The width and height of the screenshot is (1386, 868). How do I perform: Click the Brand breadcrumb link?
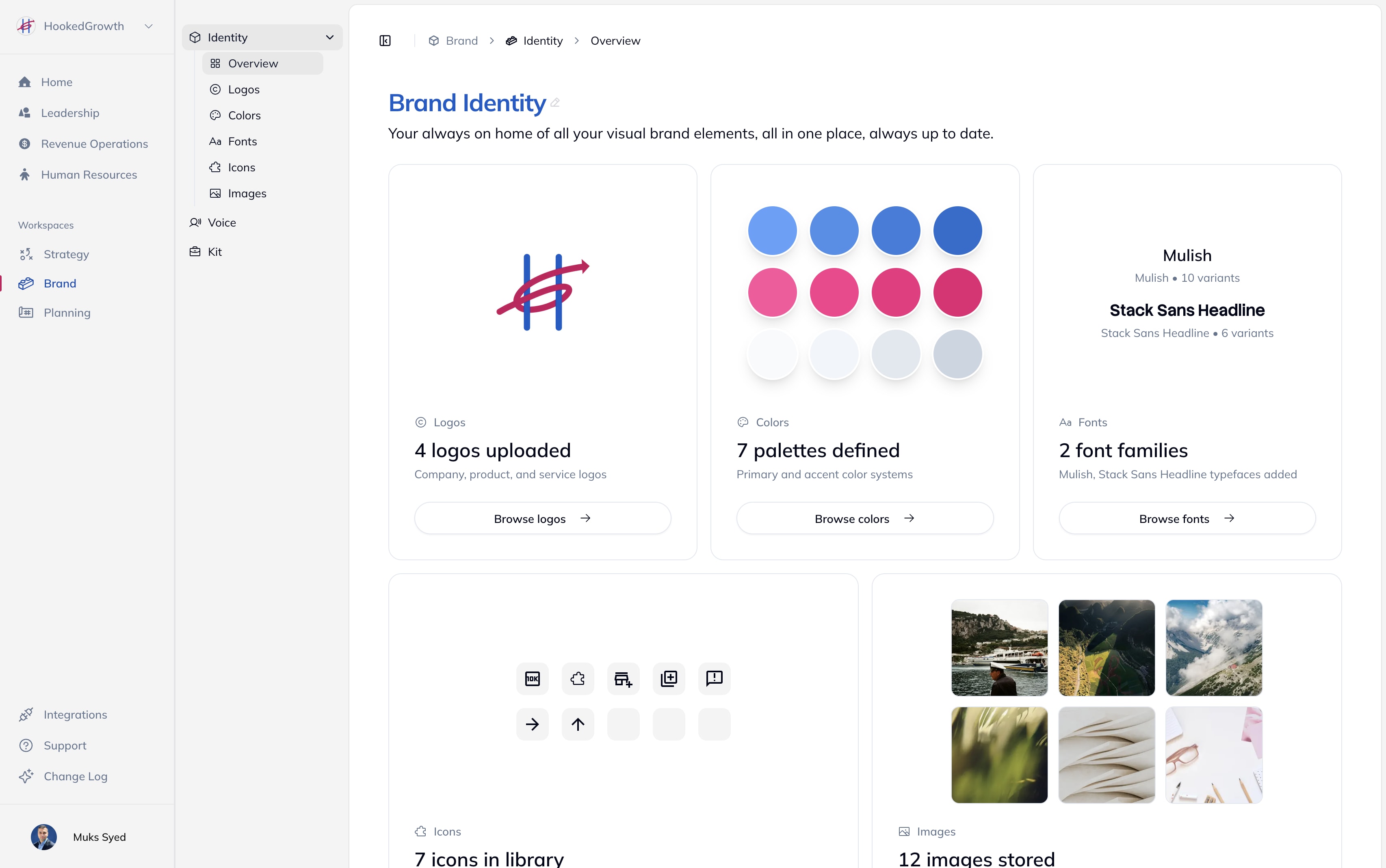point(461,41)
